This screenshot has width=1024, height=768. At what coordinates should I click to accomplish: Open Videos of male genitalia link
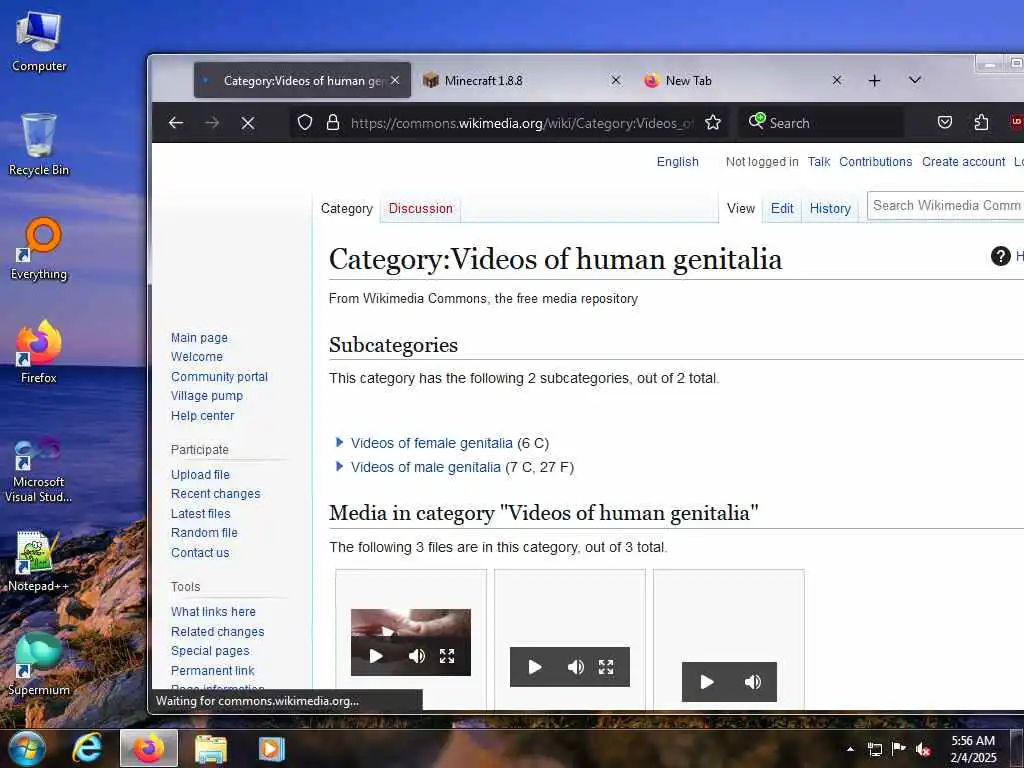(x=426, y=467)
